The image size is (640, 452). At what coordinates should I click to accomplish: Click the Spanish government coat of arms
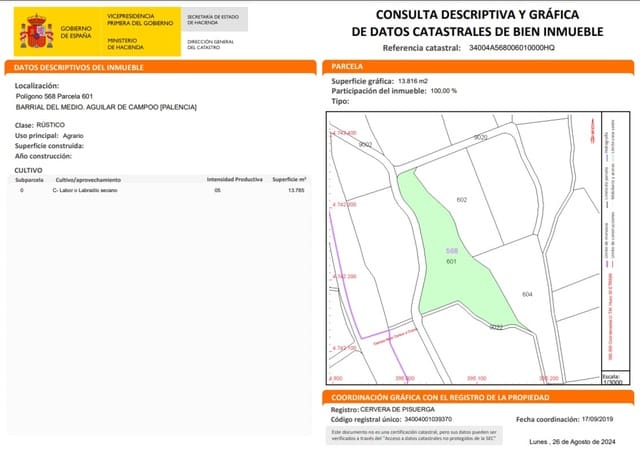[37, 31]
